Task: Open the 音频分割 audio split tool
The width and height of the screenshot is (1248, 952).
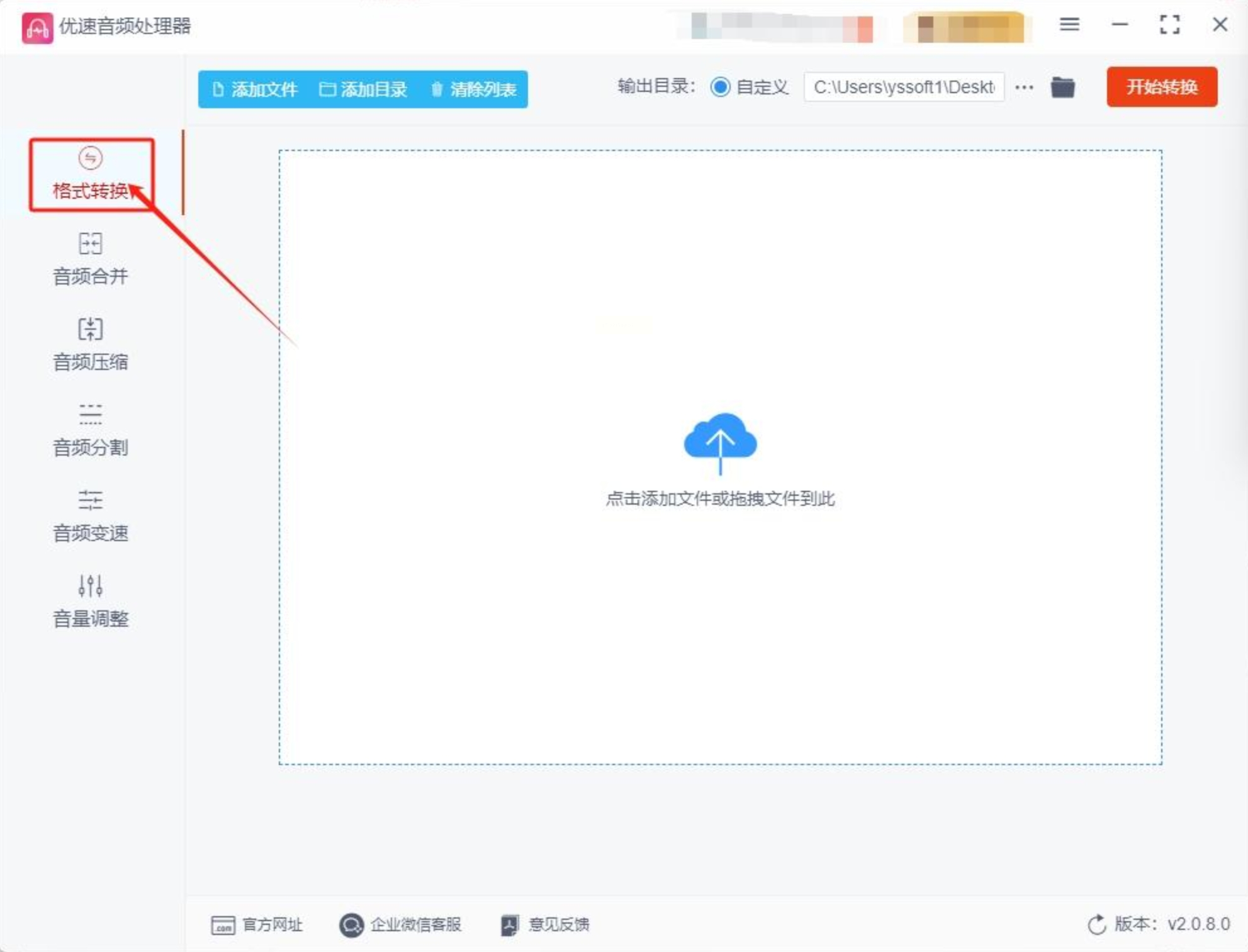Action: click(x=90, y=429)
